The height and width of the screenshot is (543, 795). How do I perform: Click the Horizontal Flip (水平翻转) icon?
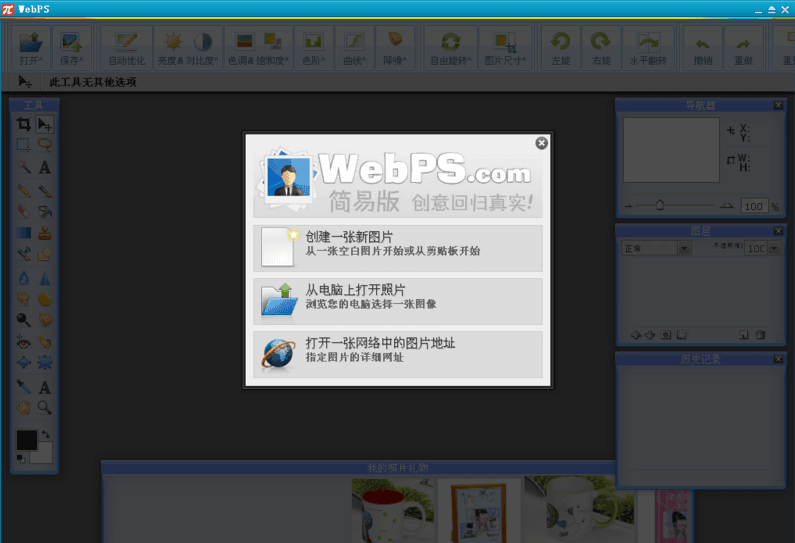(x=649, y=46)
